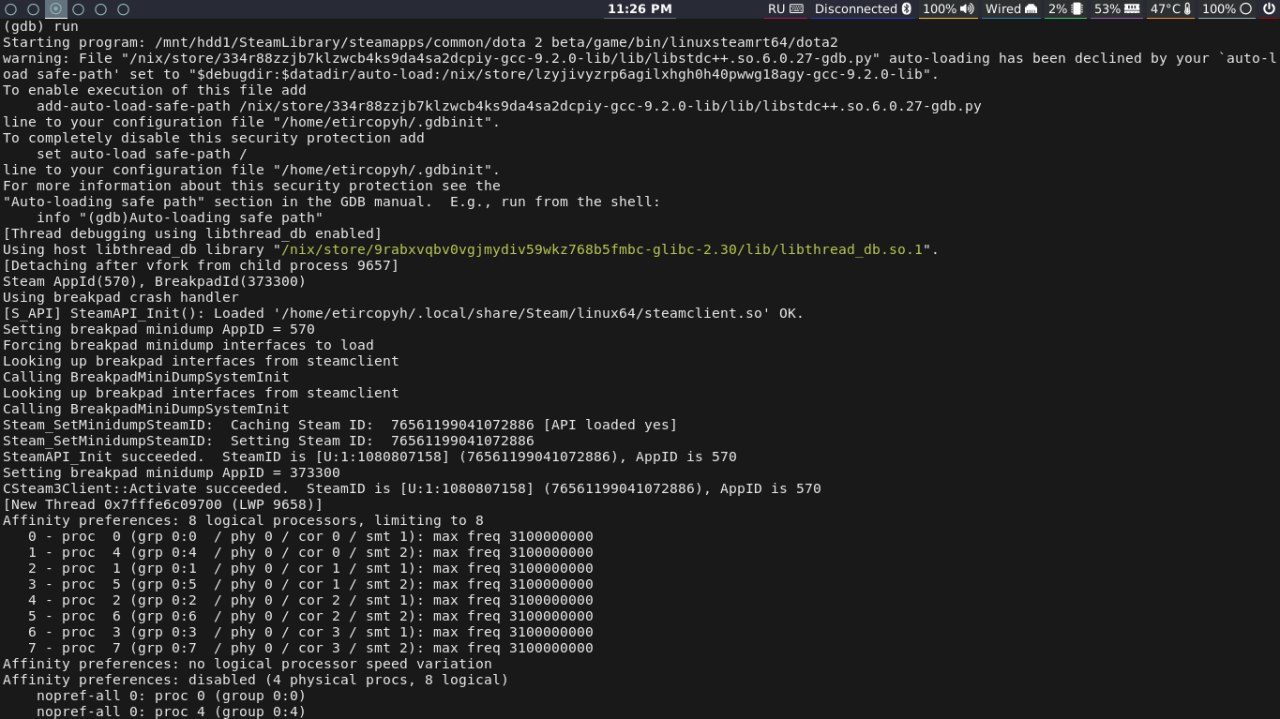Click the "set auto-load safe-path /" line

[142, 153]
